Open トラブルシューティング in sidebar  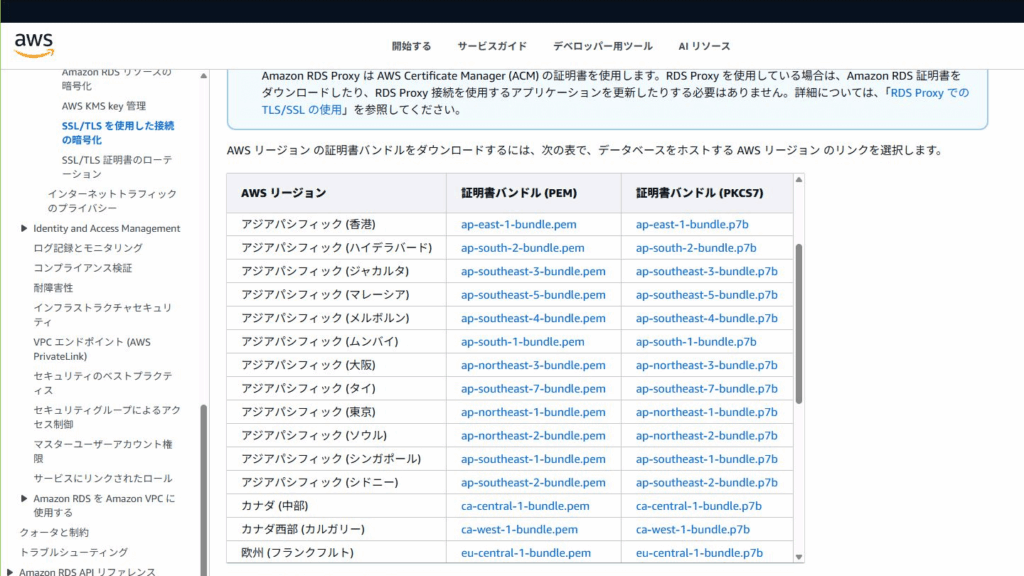coord(74,552)
